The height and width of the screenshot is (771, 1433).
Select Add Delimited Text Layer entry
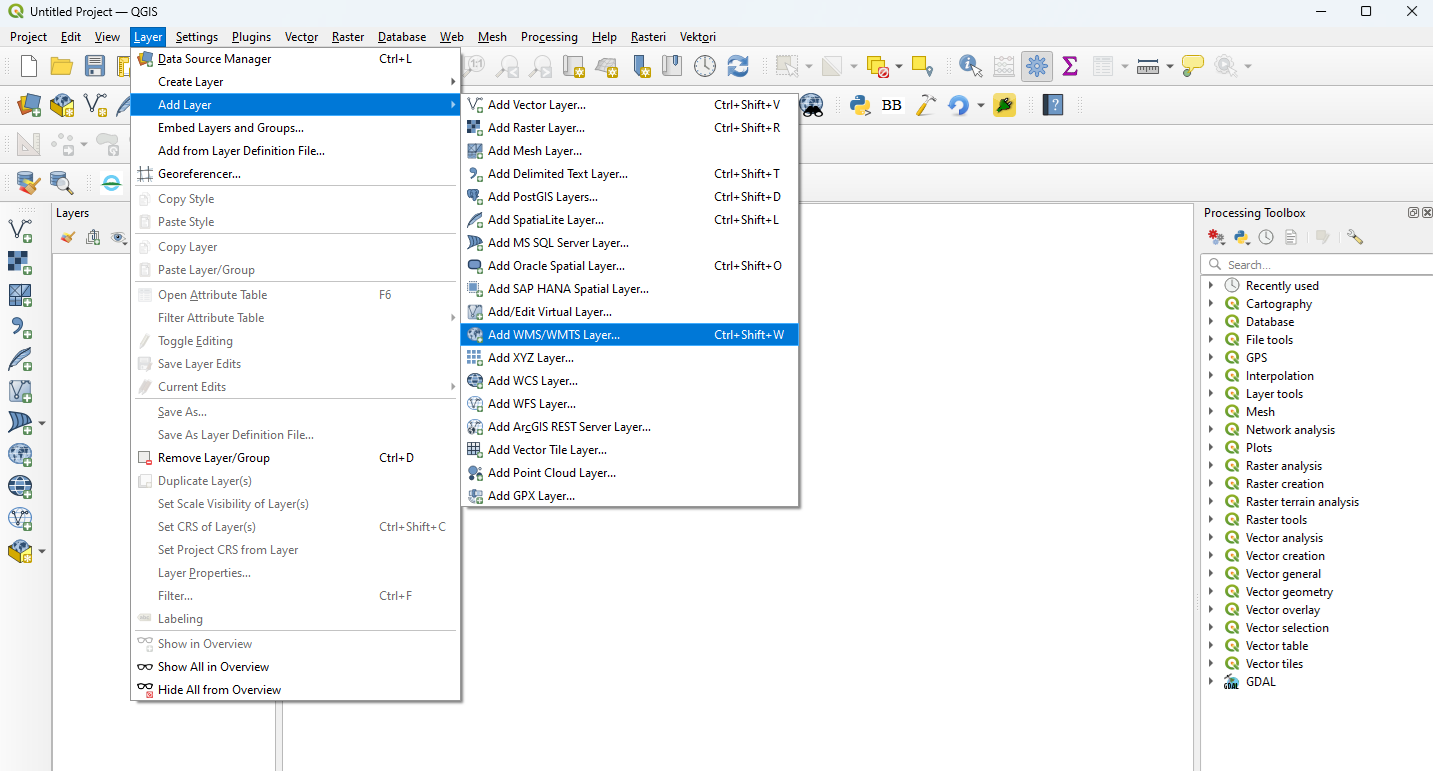coord(630,174)
